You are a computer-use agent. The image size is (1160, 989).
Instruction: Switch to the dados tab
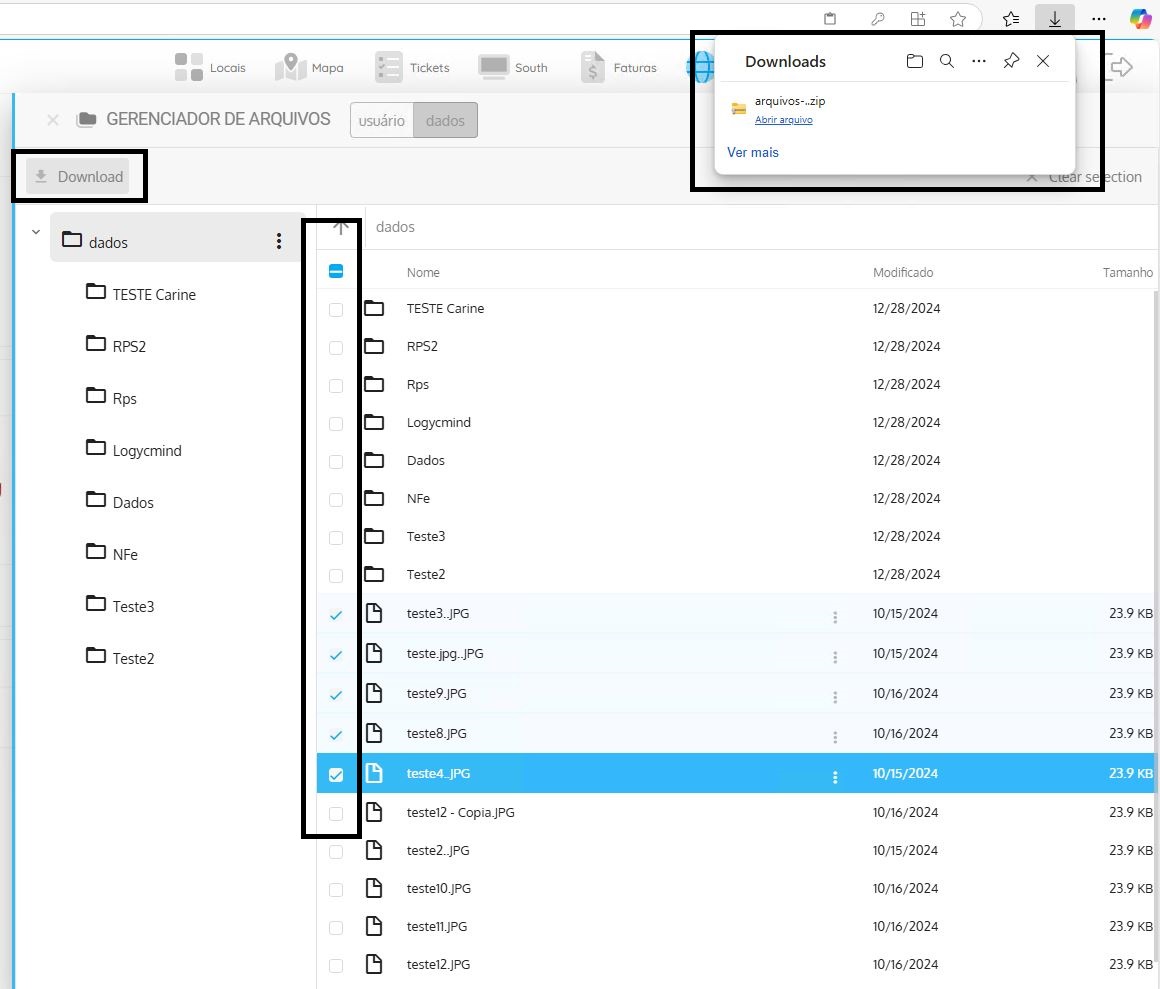tap(445, 120)
